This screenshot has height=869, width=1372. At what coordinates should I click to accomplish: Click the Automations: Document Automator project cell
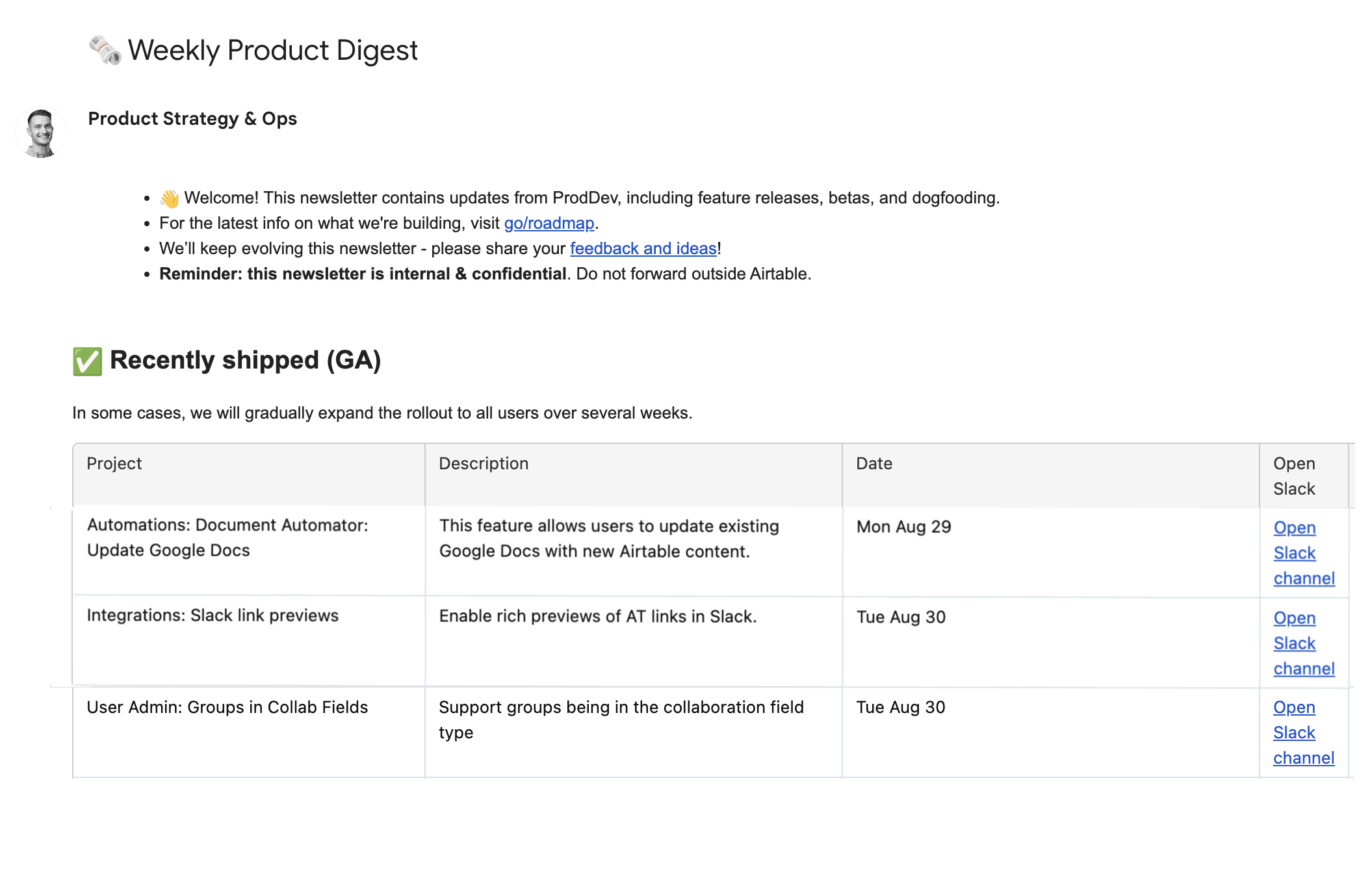click(x=227, y=538)
